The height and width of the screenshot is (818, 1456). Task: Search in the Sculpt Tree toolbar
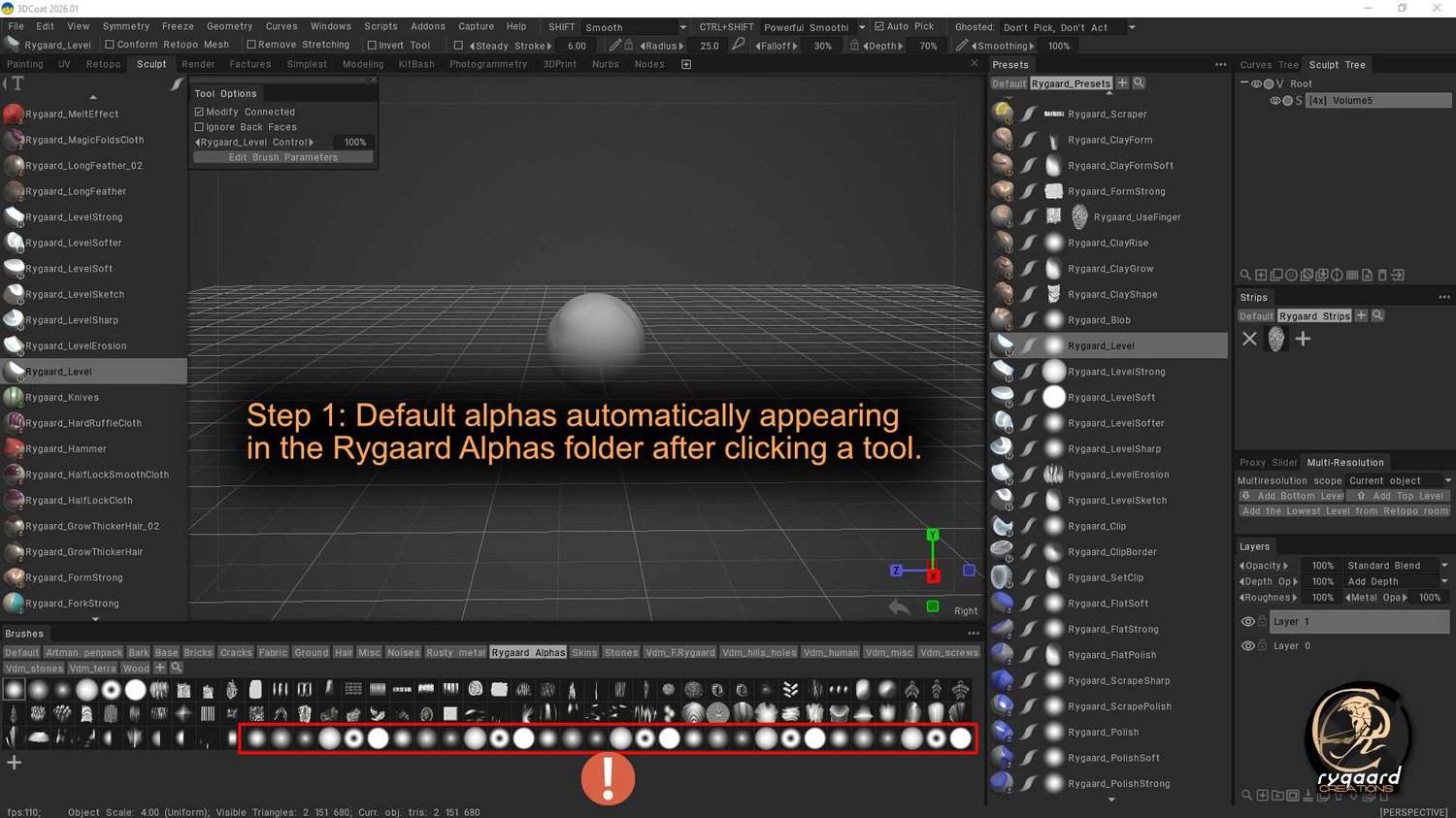[1245, 275]
